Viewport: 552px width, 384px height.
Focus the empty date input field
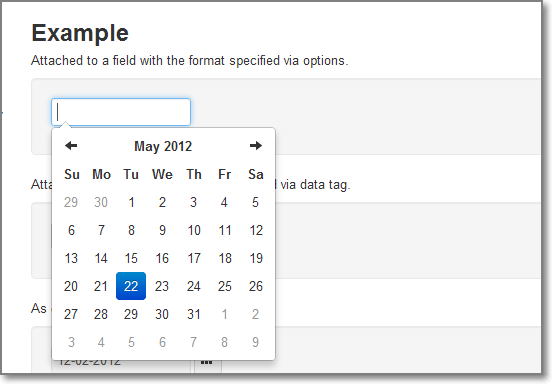tap(121, 112)
